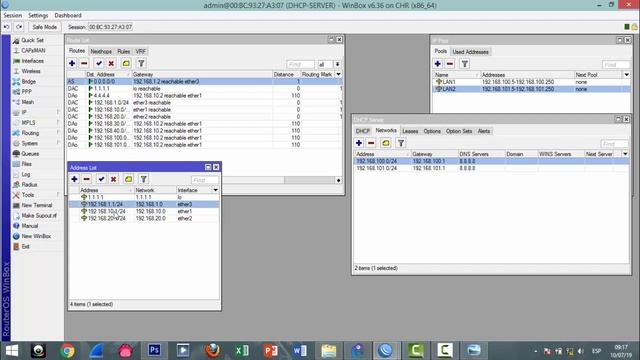
Task: Open Radius in sidebar
Action: click(29, 184)
